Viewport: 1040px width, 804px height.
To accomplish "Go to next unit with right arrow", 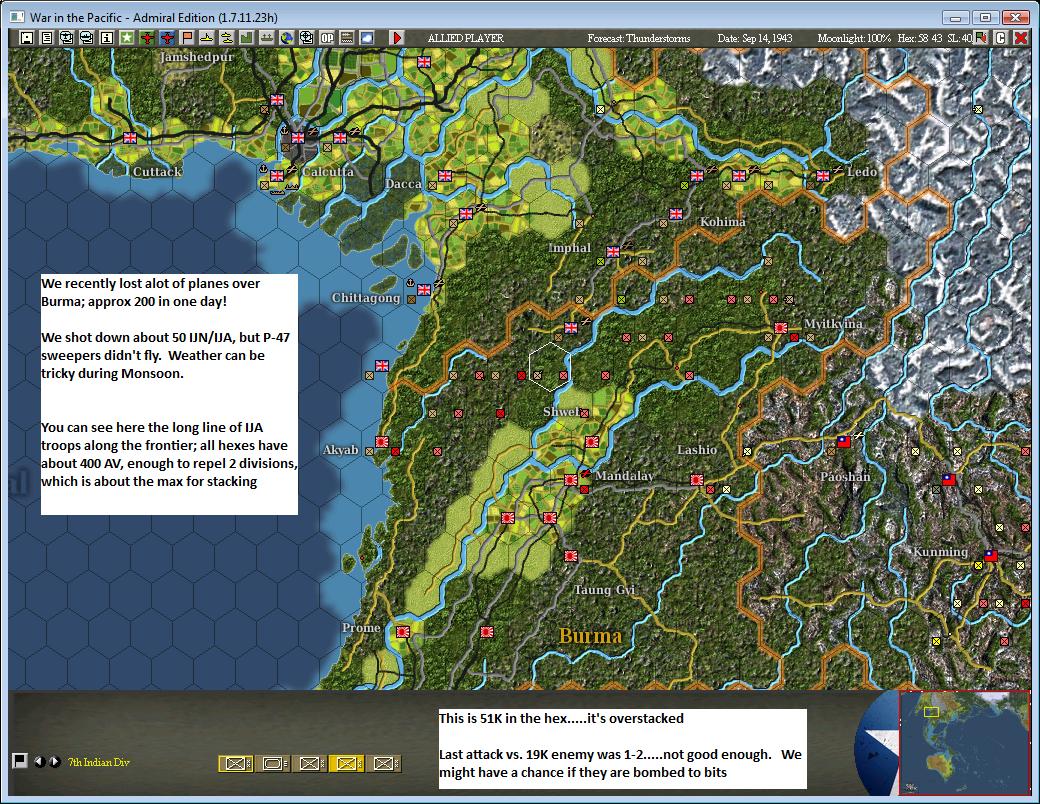I will click(x=54, y=762).
